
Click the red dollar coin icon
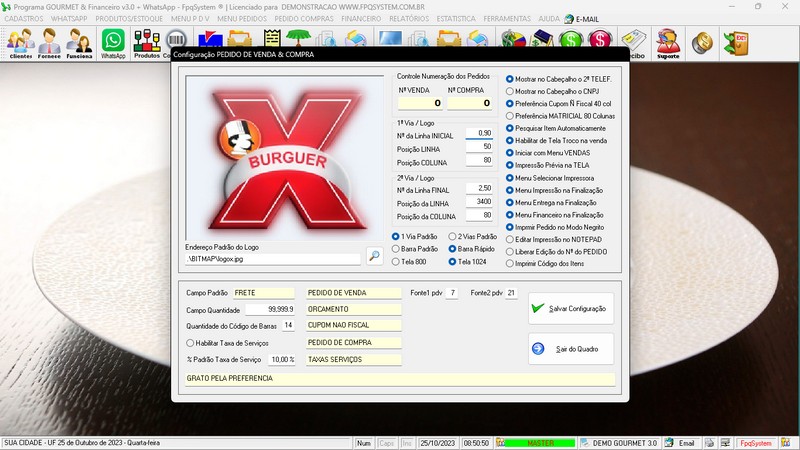tap(599, 39)
